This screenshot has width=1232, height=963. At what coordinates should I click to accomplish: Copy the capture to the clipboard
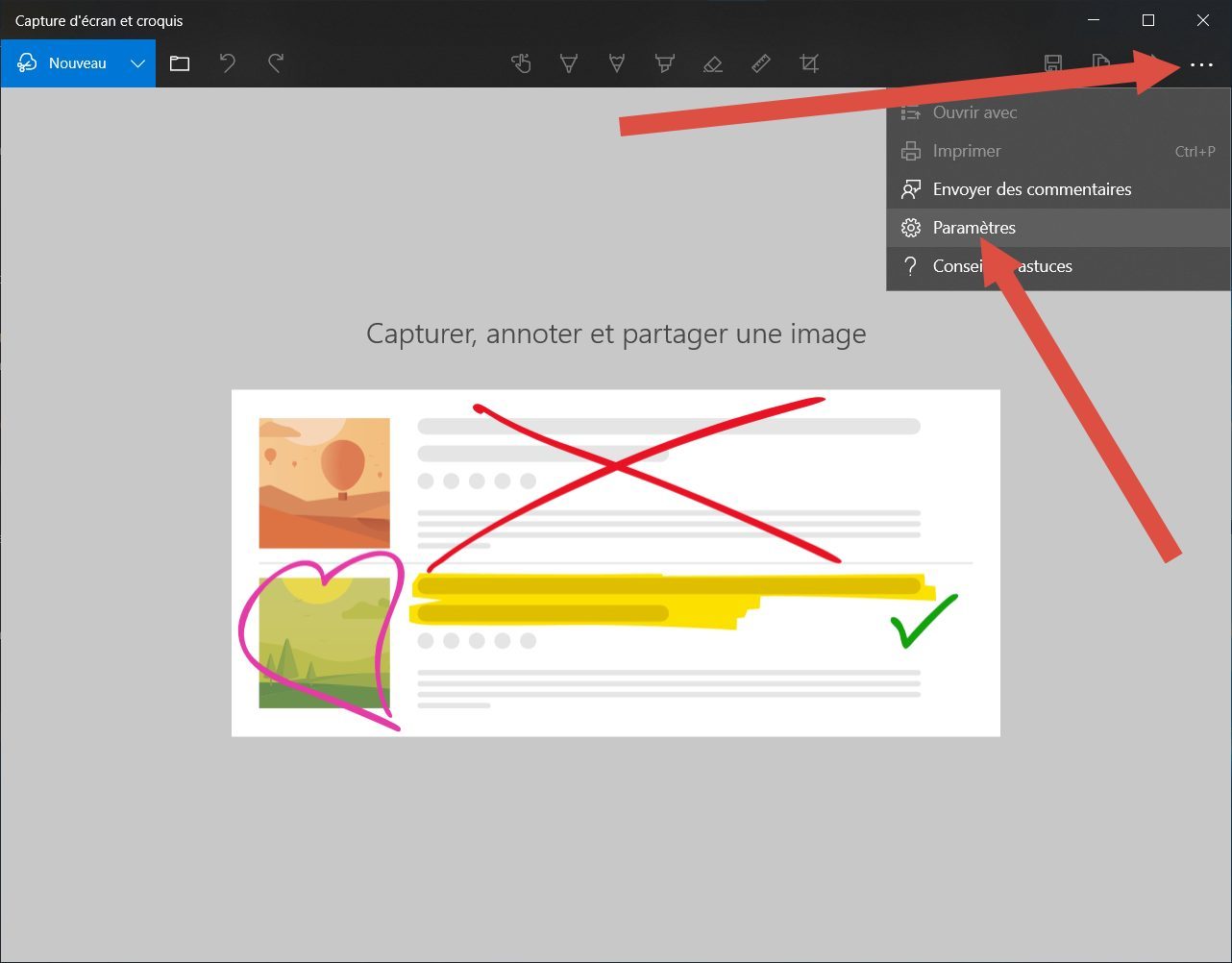click(1101, 63)
